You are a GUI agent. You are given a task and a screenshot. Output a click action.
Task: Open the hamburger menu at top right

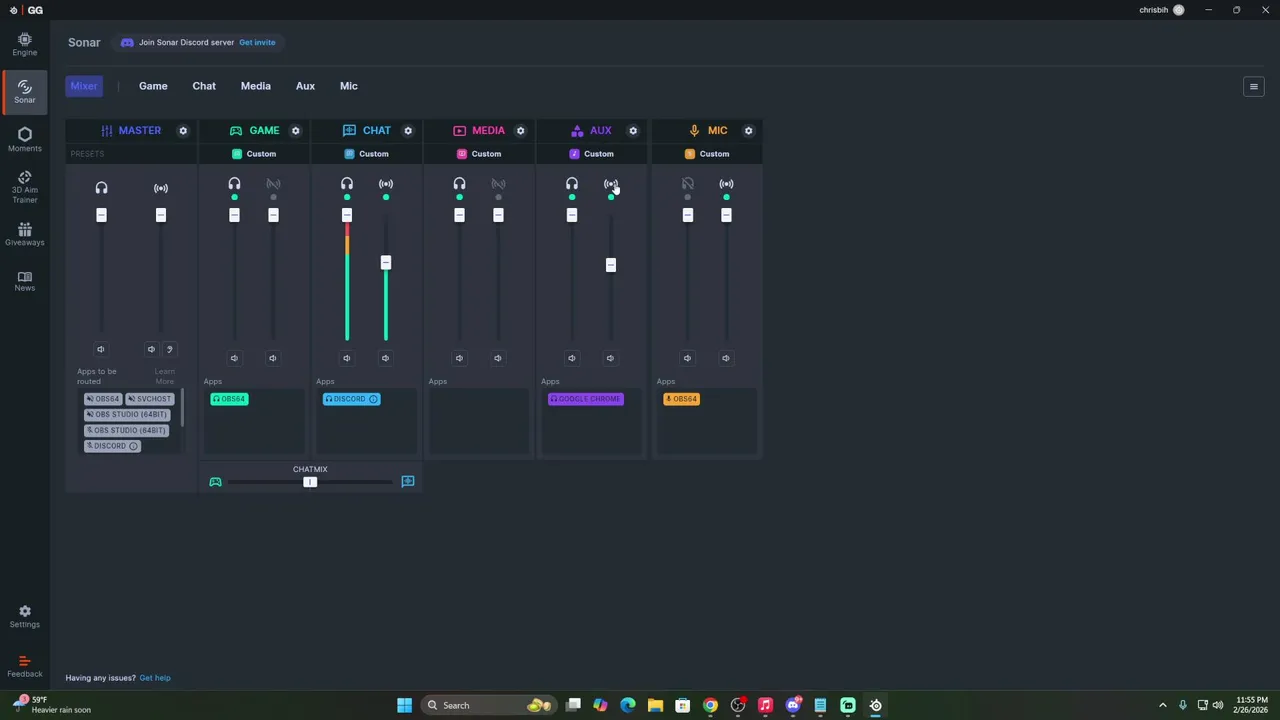click(1254, 87)
